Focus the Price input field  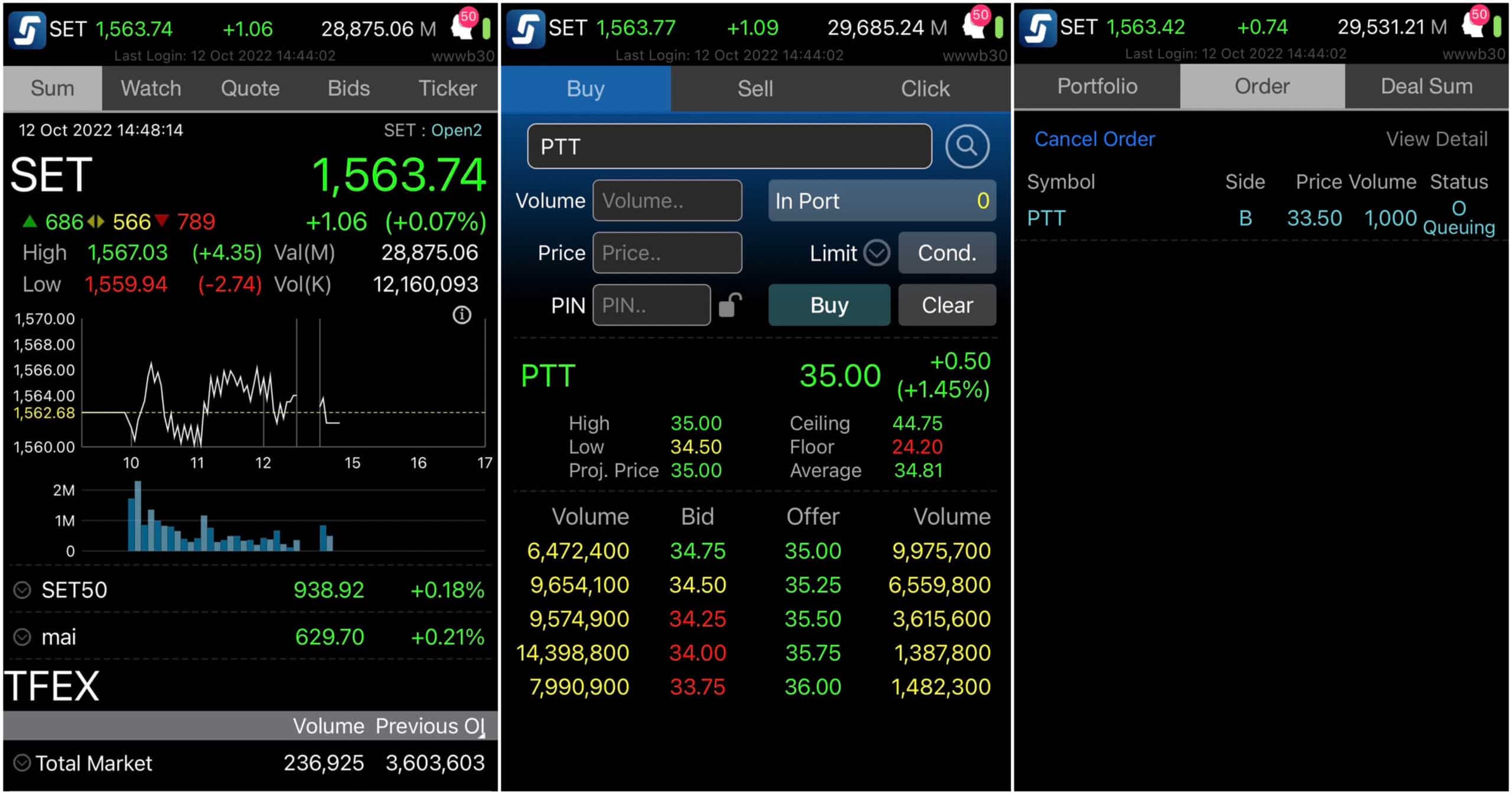[x=667, y=253]
